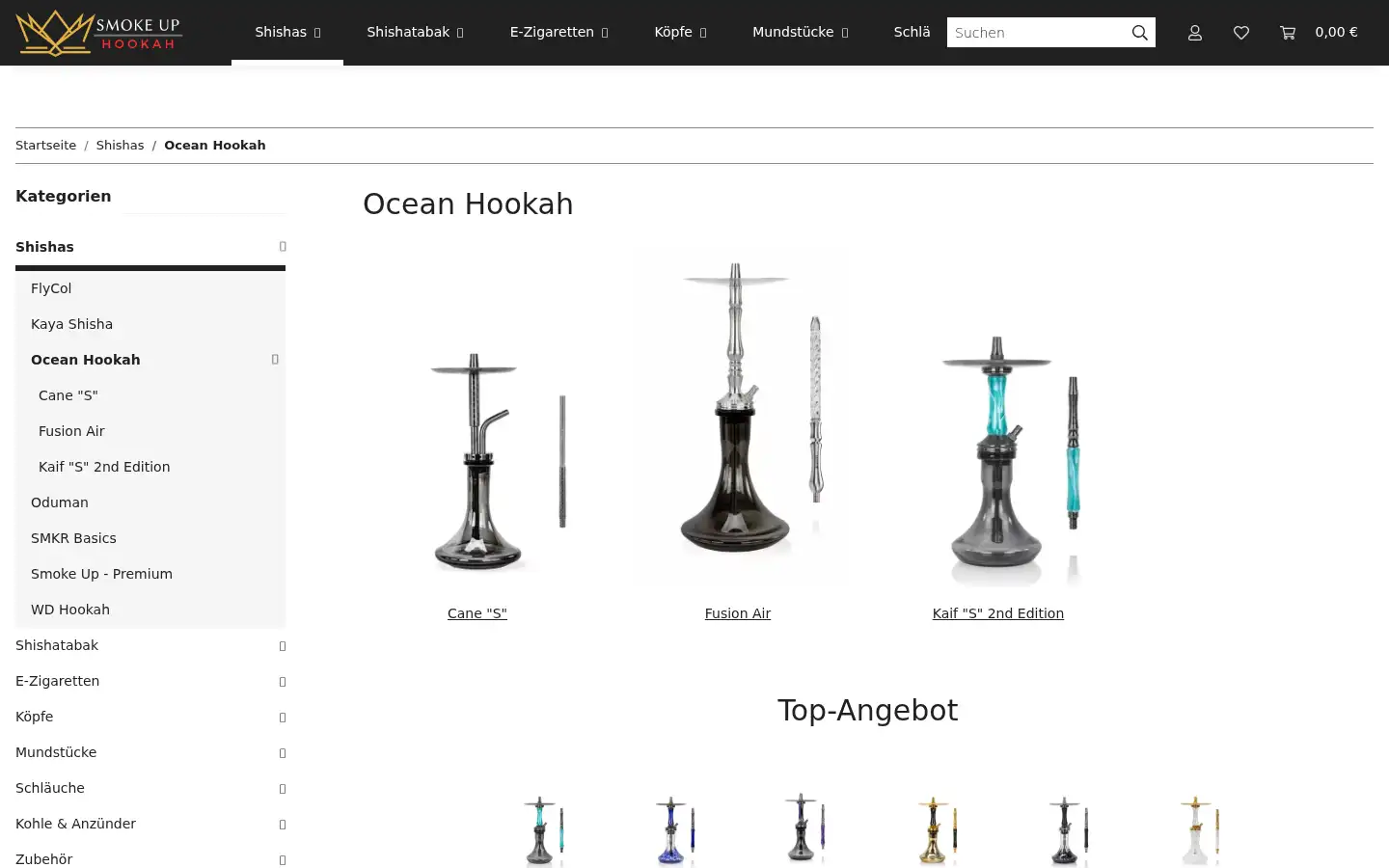The height and width of the screenshot is (868, 1389).
Task: Click the purple hookah Top-Angebot thumbnail
Action: [804, 827]
